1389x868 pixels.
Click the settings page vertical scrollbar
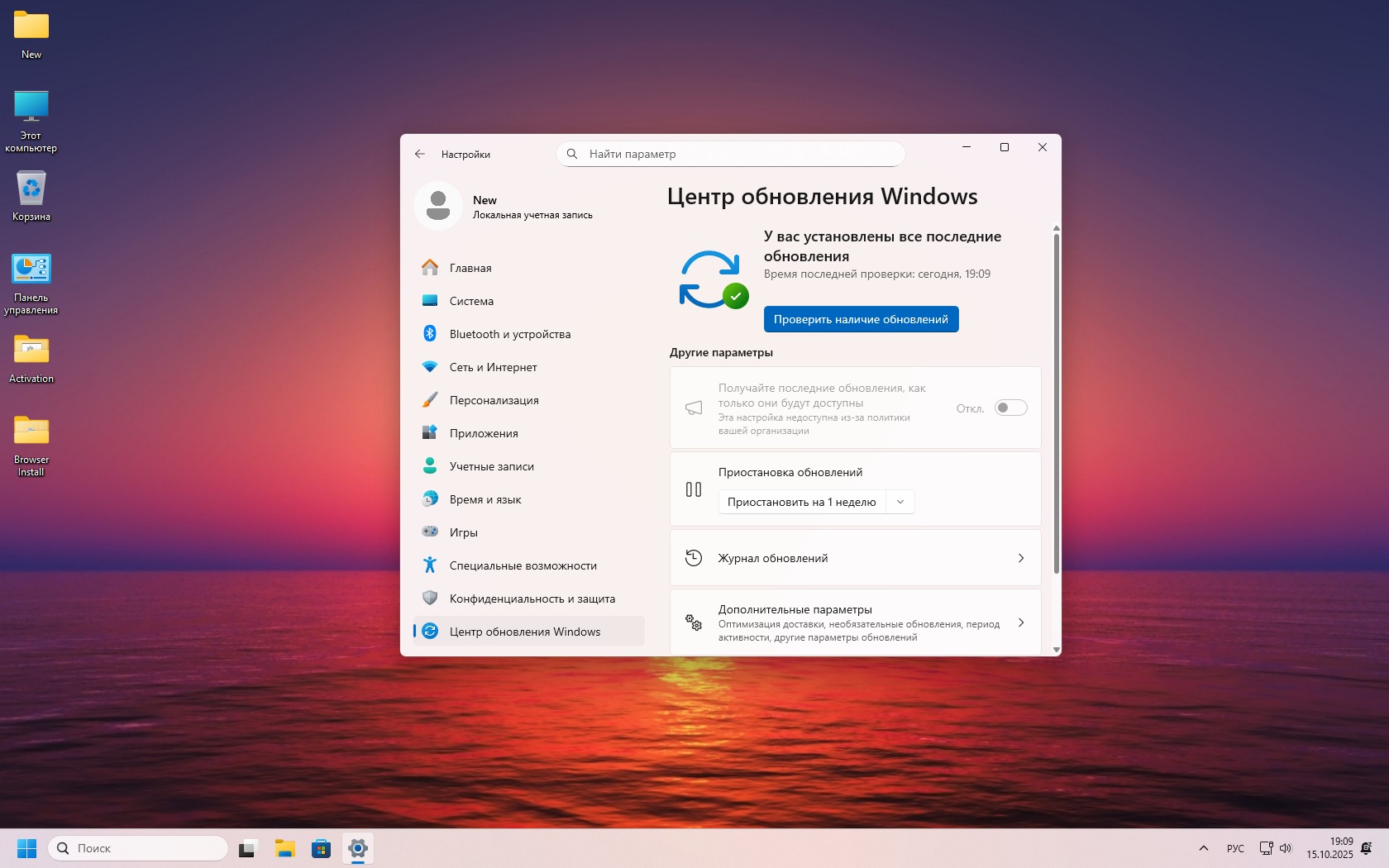(x=1056, y=405)
